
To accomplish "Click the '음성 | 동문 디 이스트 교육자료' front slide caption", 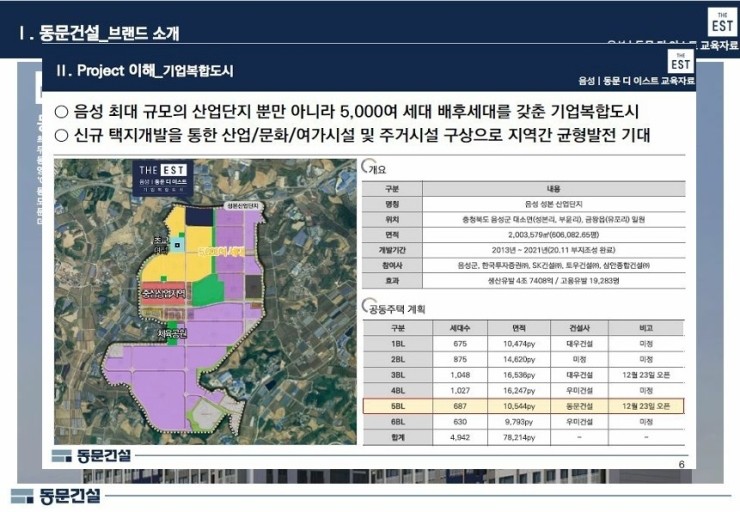I will (x=637, y=81).
